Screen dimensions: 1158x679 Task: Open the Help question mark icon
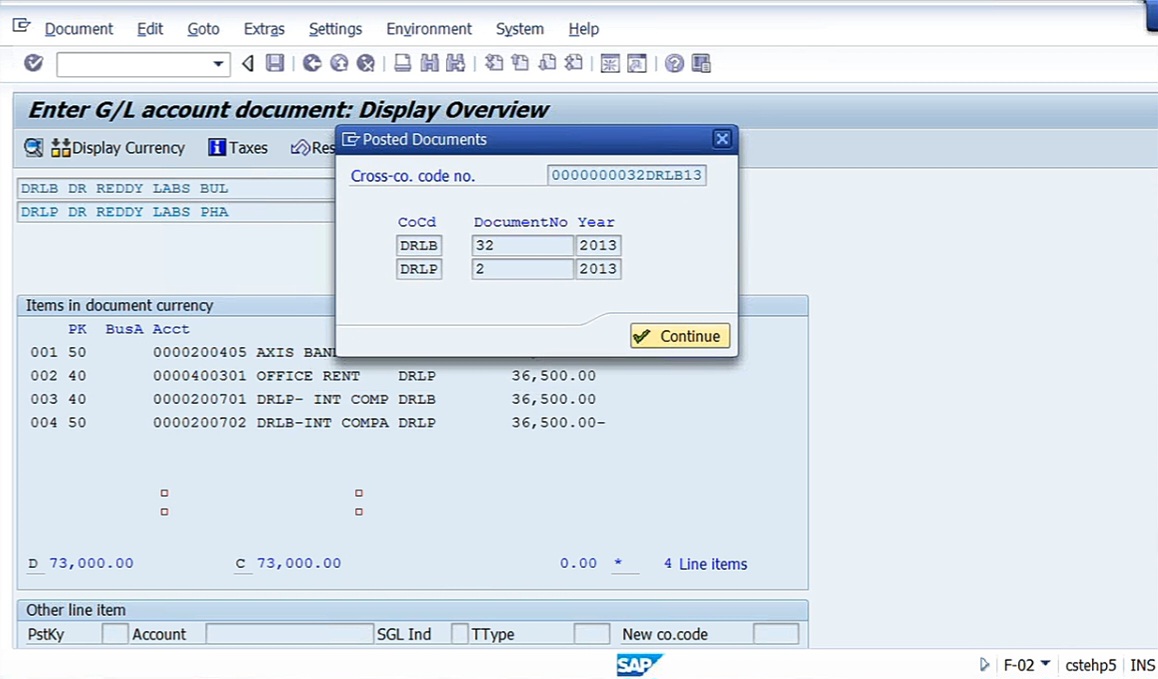[x=674, y=64]
